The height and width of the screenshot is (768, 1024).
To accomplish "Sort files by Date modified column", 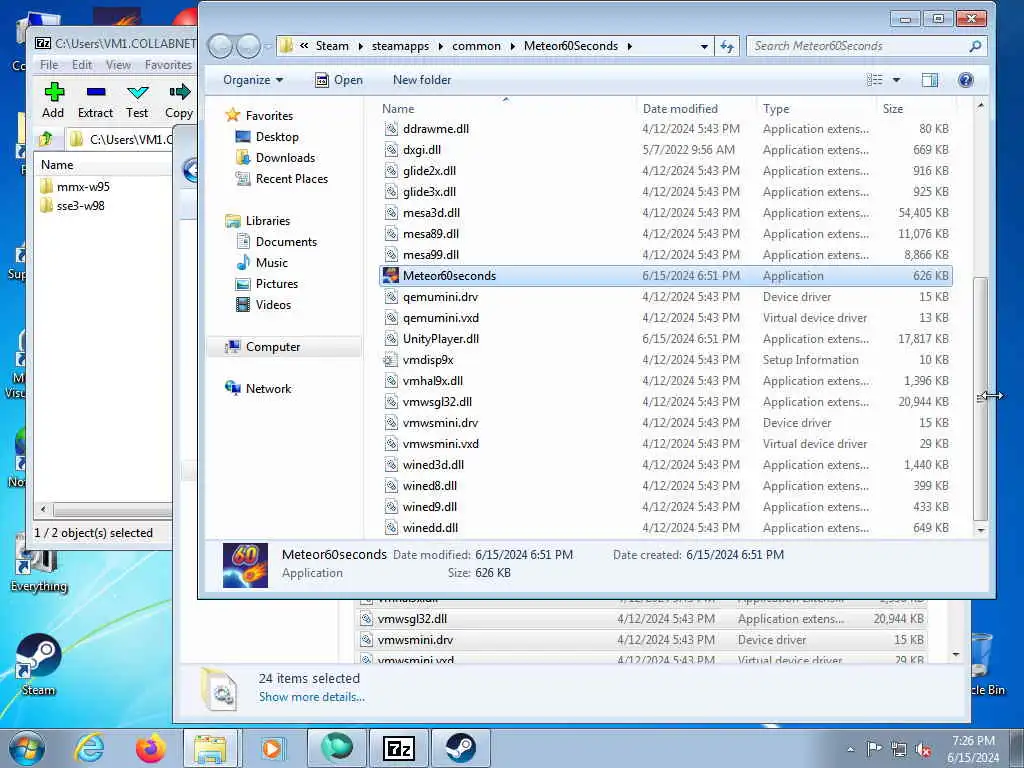I will click(x=696, y=108).
